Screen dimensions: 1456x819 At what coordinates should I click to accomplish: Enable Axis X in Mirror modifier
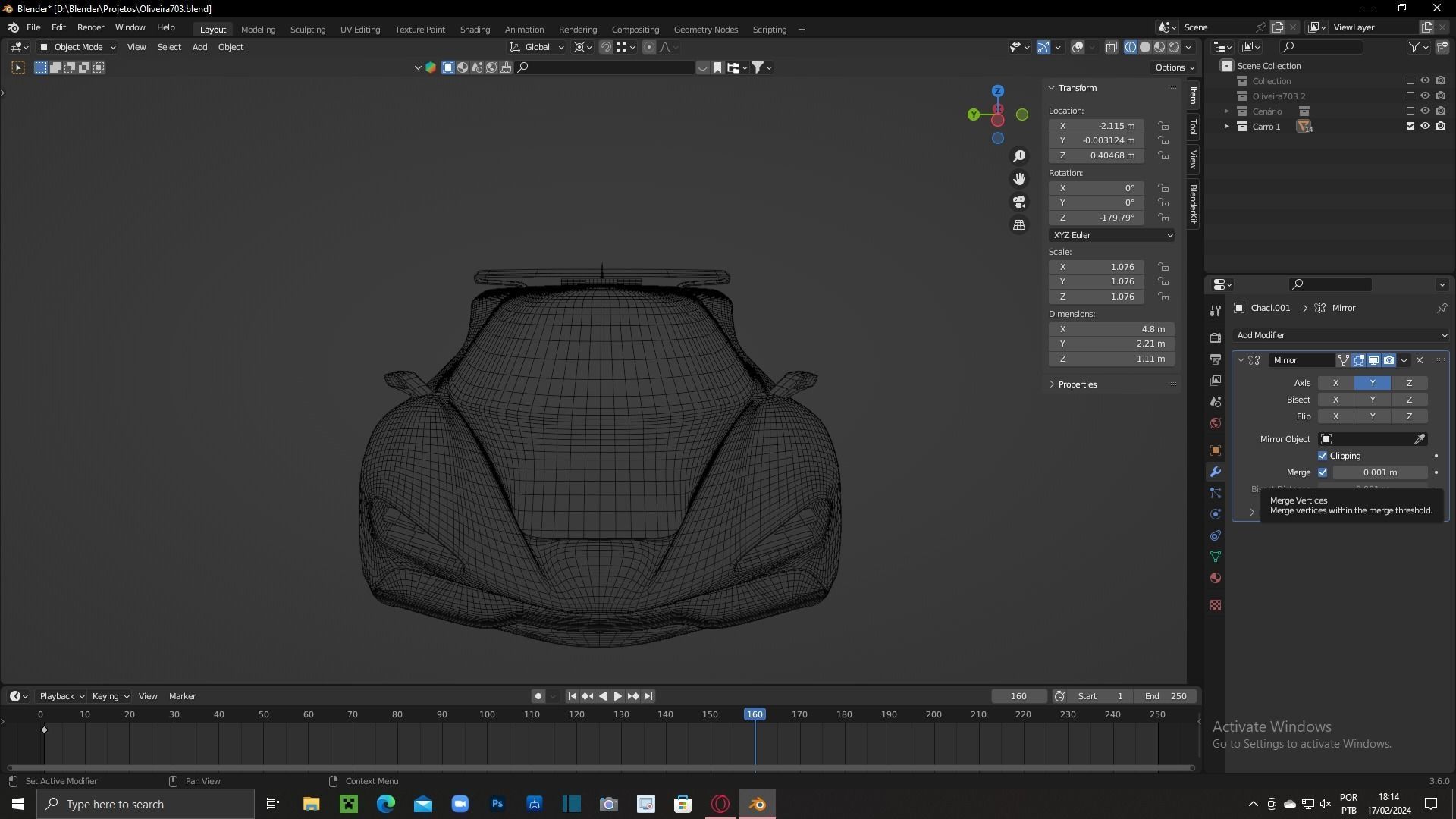click(1335, 383)
